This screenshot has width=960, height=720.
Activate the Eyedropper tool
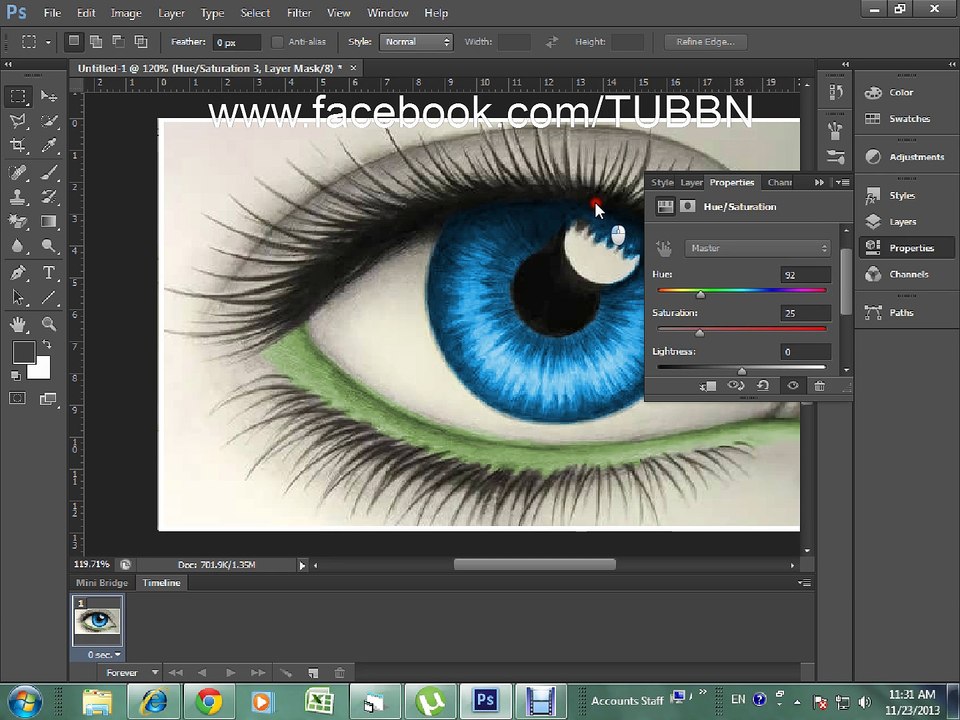[49, 145]
